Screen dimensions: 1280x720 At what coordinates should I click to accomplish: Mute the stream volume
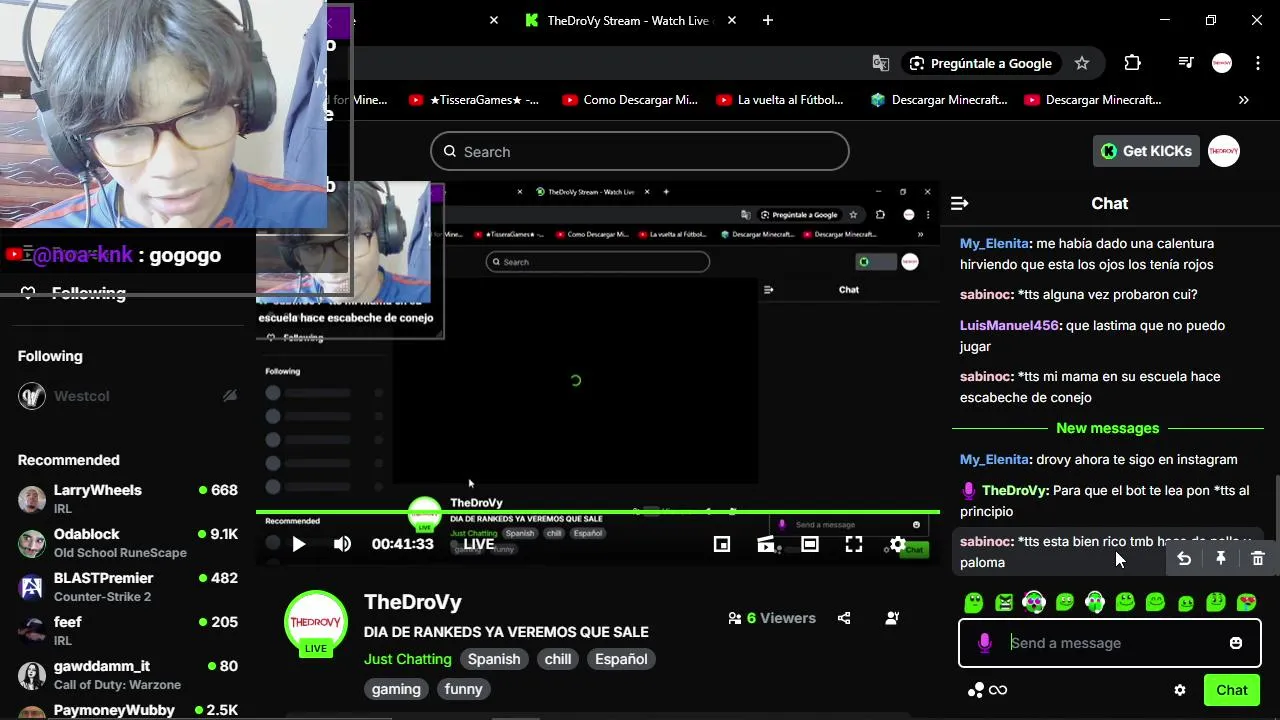coord(342,544)
